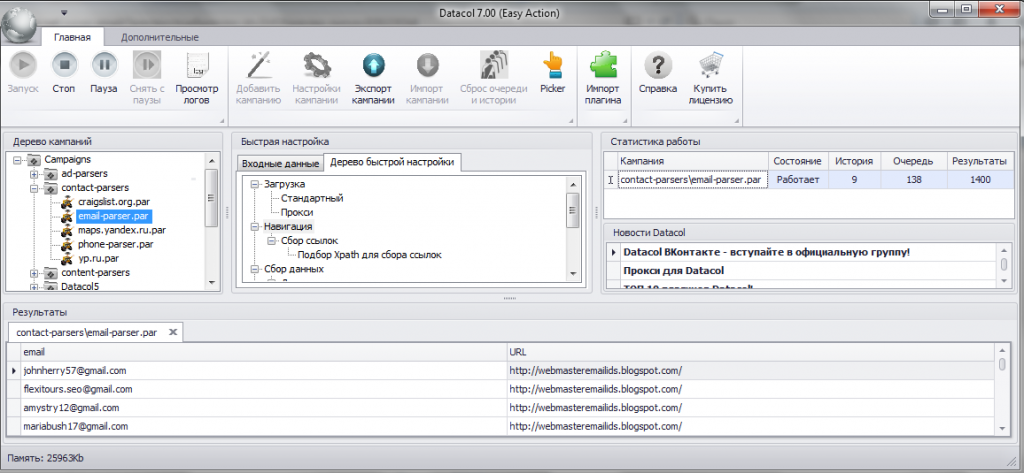Open Прокси для Datacol news item
The image size is (1024, 473).
[673, 270]
